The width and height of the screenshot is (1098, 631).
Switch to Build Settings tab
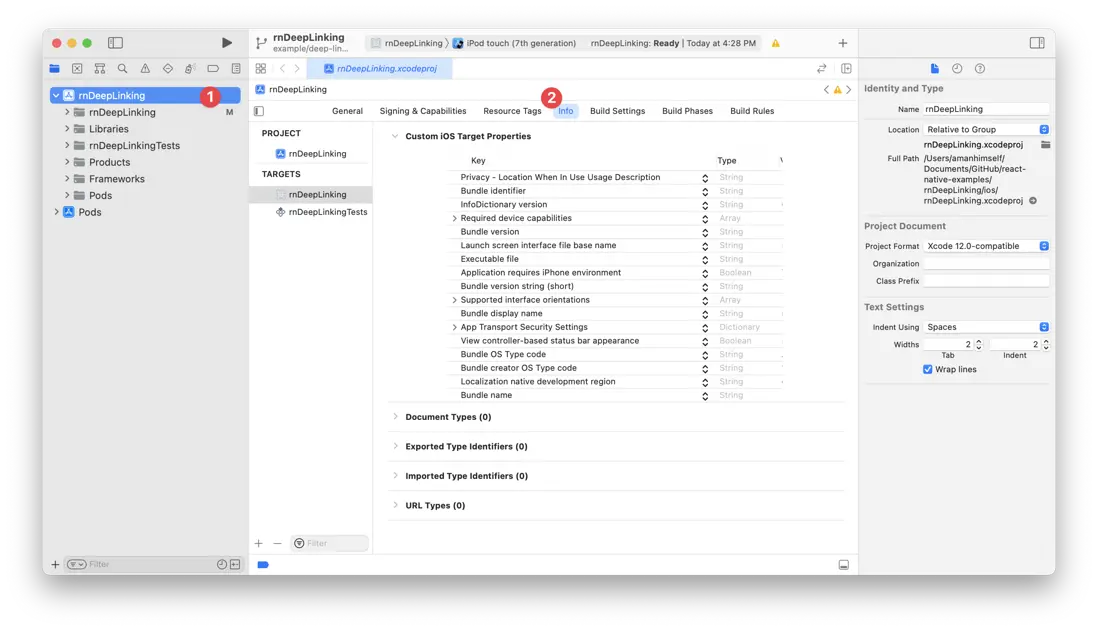click(618, 111)
